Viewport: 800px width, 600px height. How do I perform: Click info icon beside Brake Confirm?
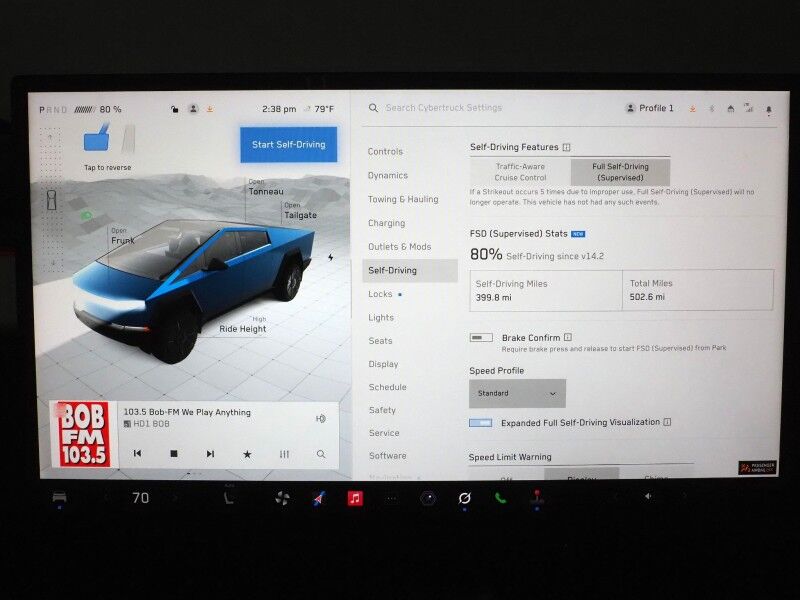[x=568, y=337]
